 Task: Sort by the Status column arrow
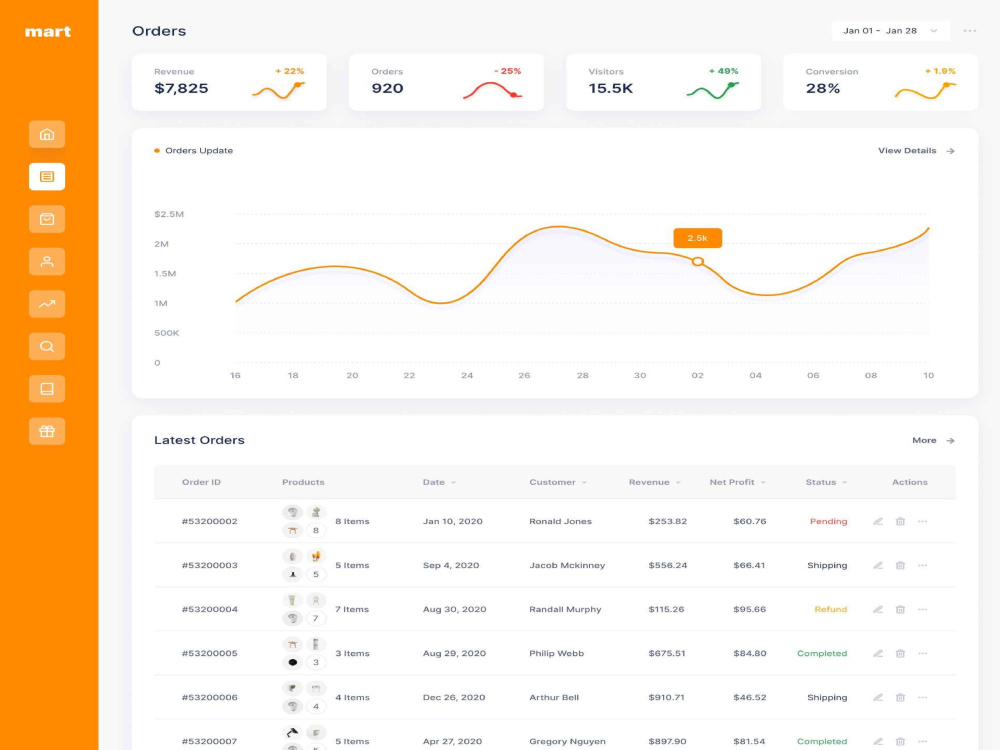[x=844, y=483]
